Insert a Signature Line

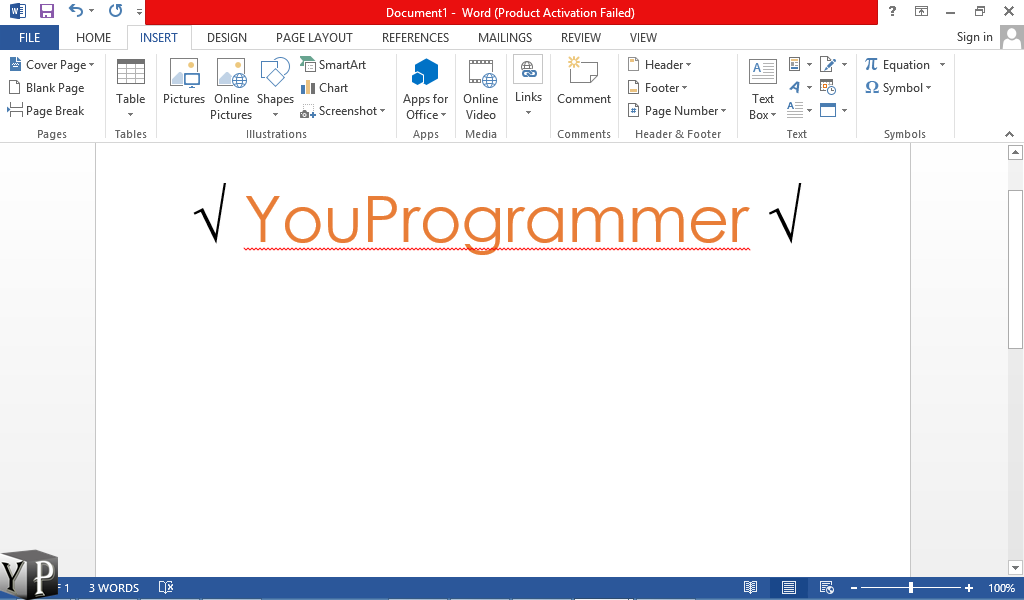(x=833, y=65)
